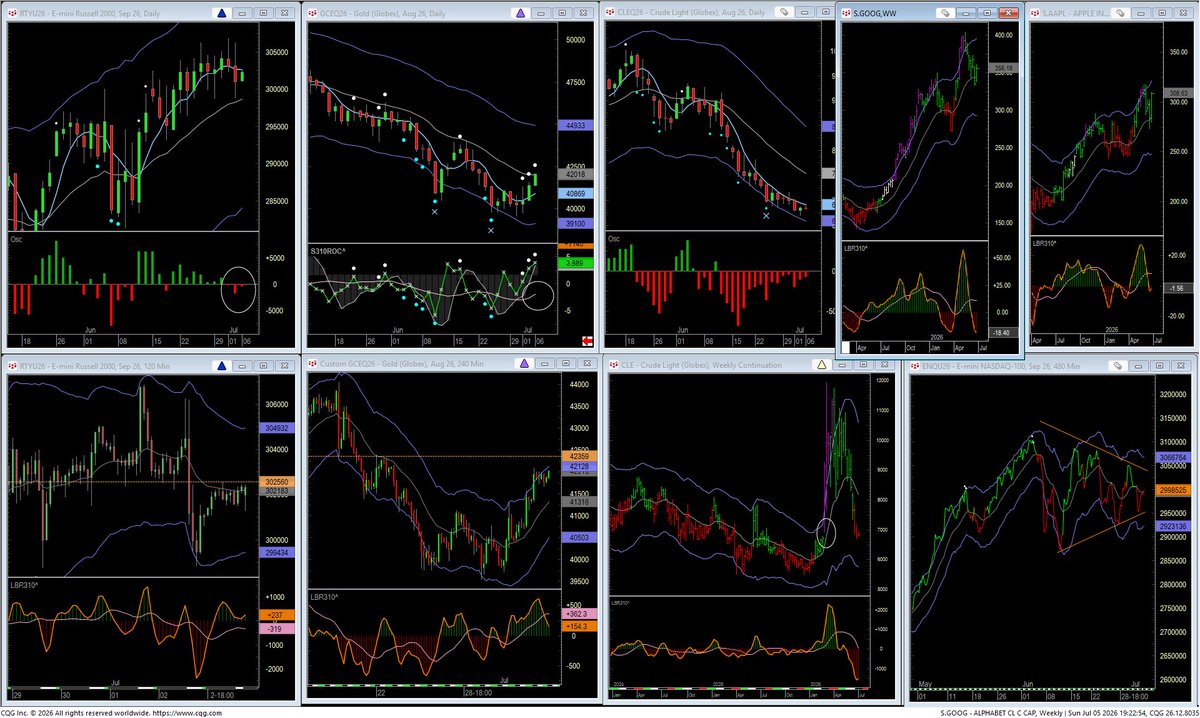1200x718 pixels.
Task: Click the 2923136 band label on ENQU26 chart
Action: (x=1171, y=526)
